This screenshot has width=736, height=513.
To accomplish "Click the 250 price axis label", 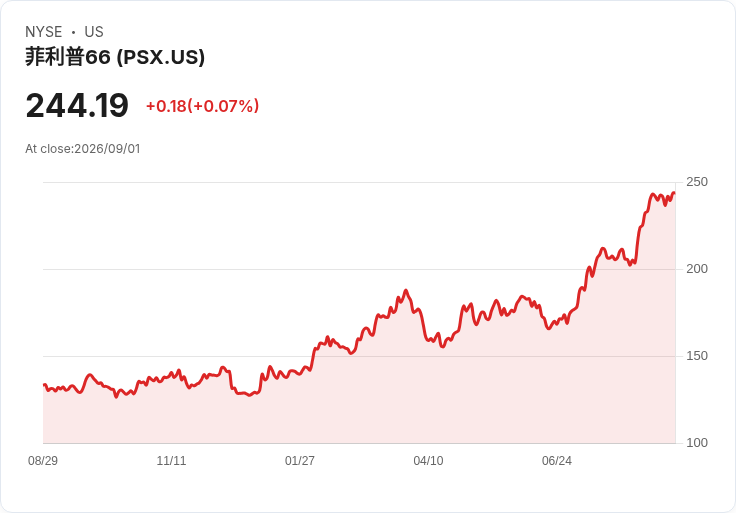I will point(697,182).
